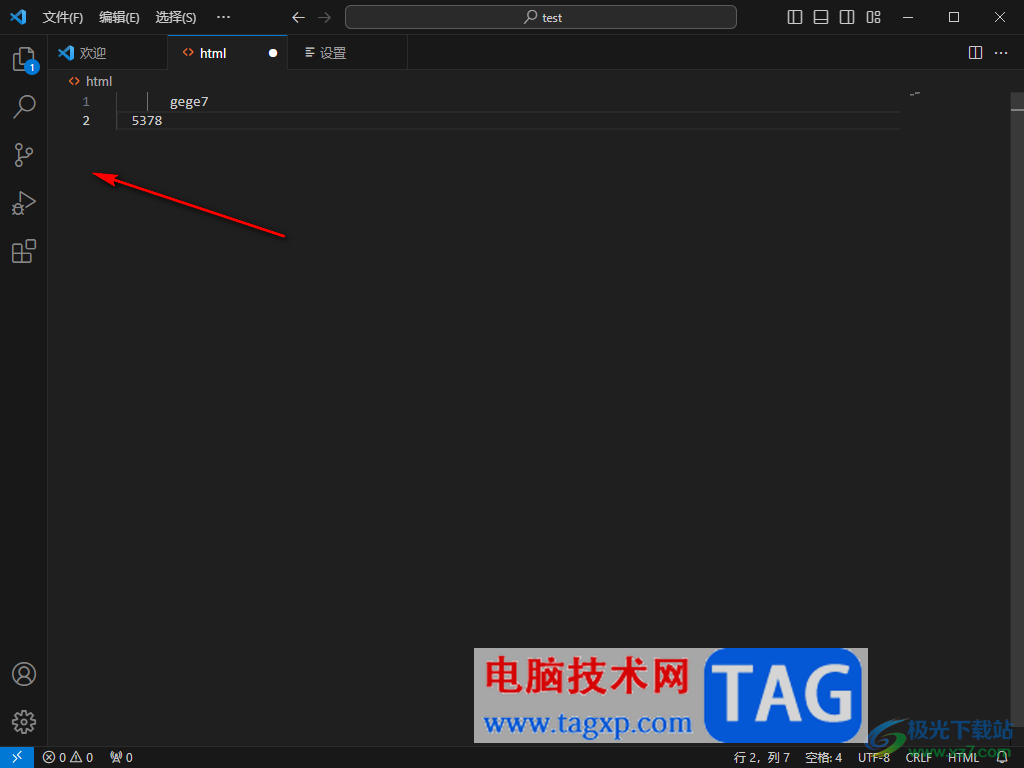1024x768 pixels.
Task: Change line ending via CRLF item
Action: pos(918,758)
